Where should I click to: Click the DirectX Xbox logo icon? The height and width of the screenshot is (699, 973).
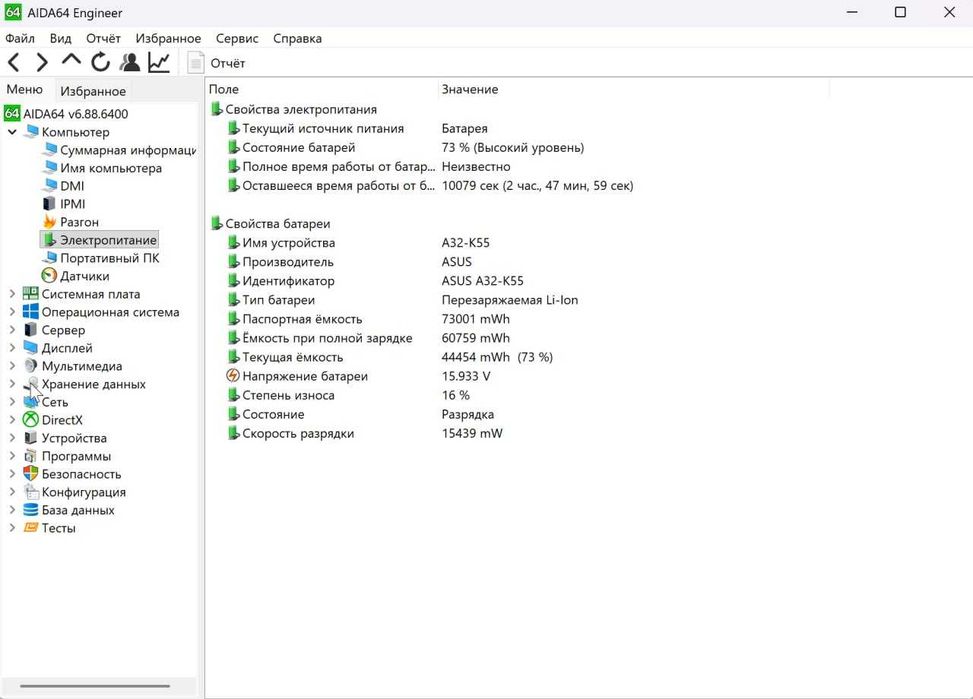tap(30, 420)
